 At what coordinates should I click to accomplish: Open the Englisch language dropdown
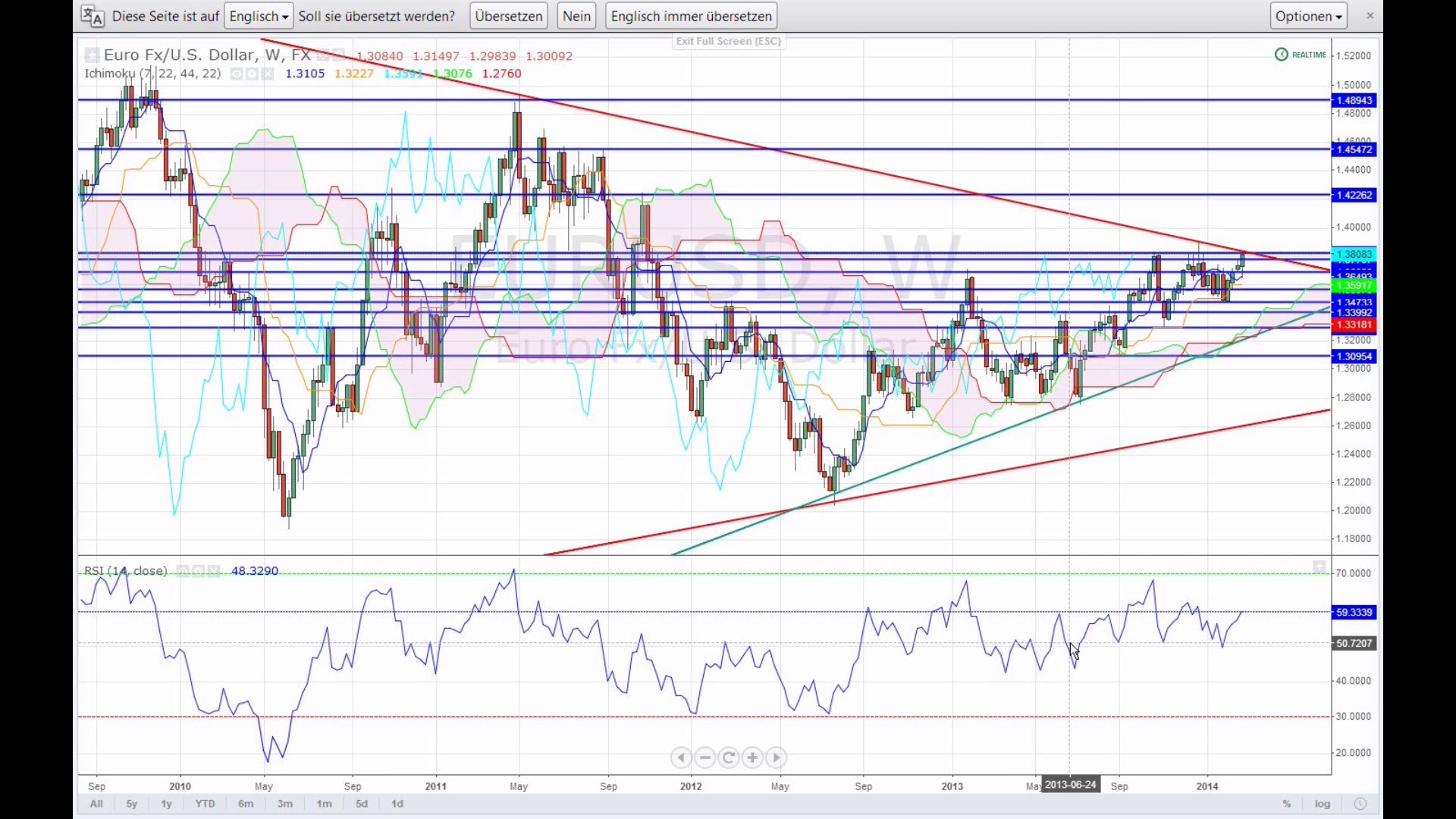259,16
